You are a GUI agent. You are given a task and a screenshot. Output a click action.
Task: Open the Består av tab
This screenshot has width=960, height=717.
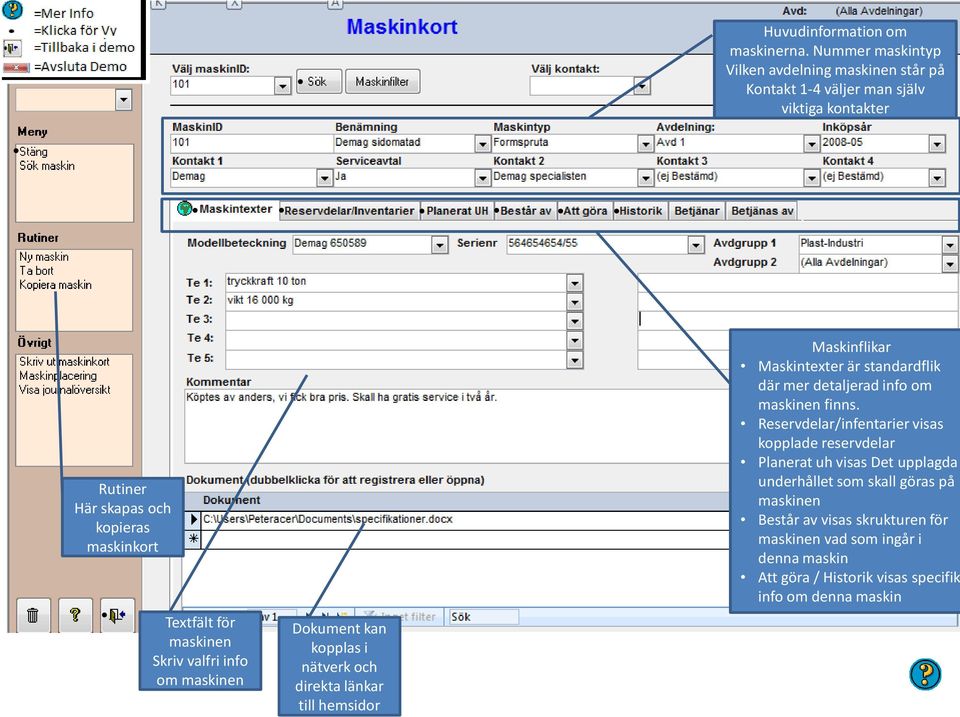[525, 211]
